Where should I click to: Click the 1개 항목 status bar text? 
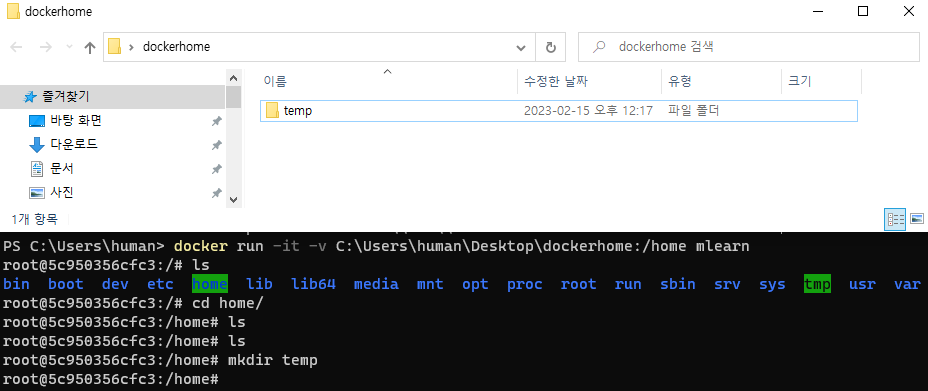pyautogui.click(x=34, y=219)
